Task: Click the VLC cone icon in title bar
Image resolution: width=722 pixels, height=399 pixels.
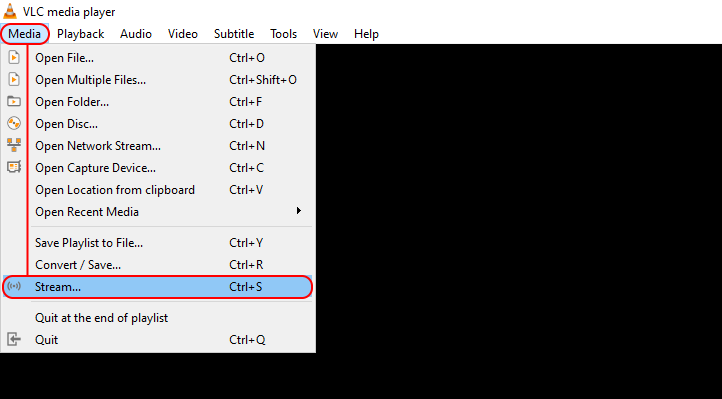Action: (10, 11)
